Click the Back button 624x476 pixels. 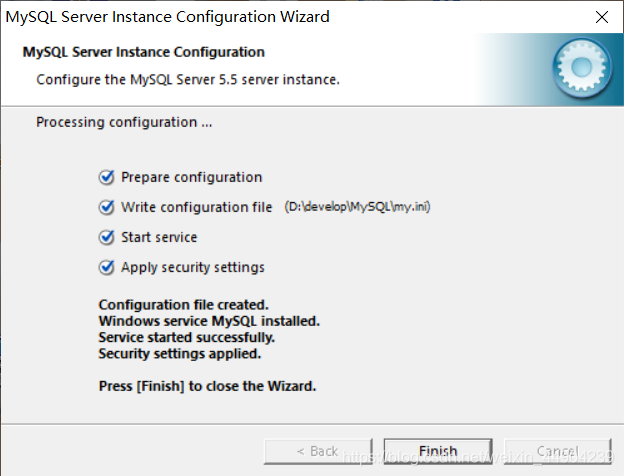pos(318,451)
